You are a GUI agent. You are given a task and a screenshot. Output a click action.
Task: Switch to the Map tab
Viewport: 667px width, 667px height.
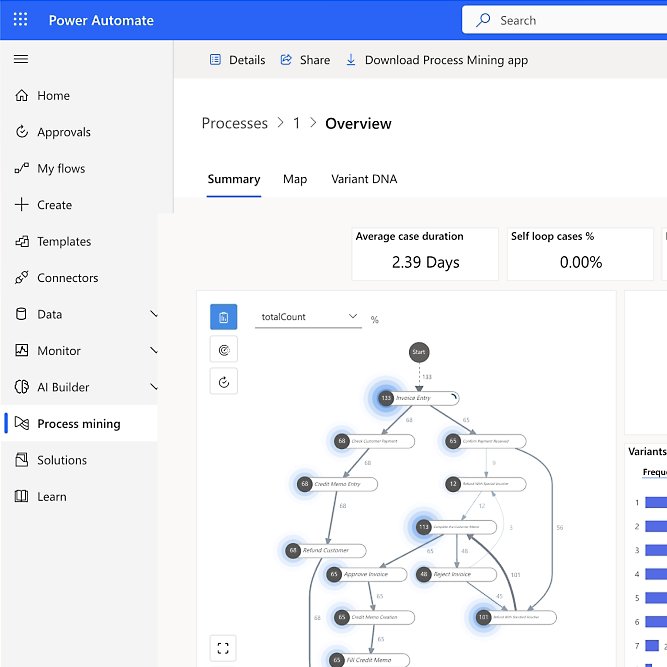point(295,179)
